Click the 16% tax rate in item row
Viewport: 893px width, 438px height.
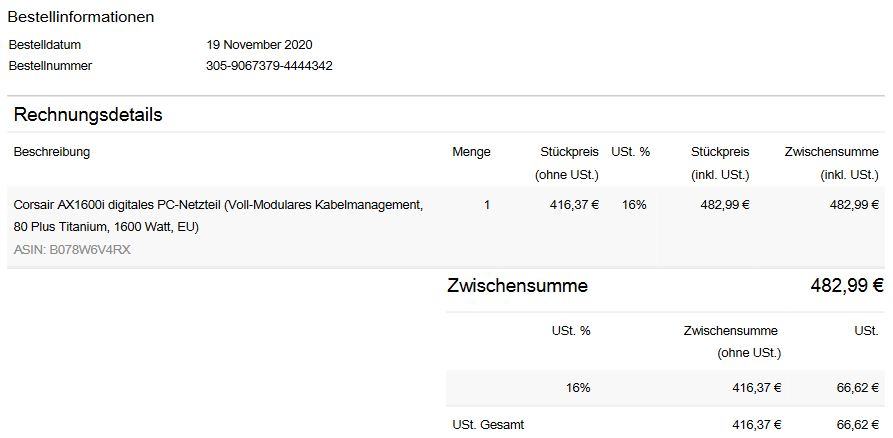[634, 205]
